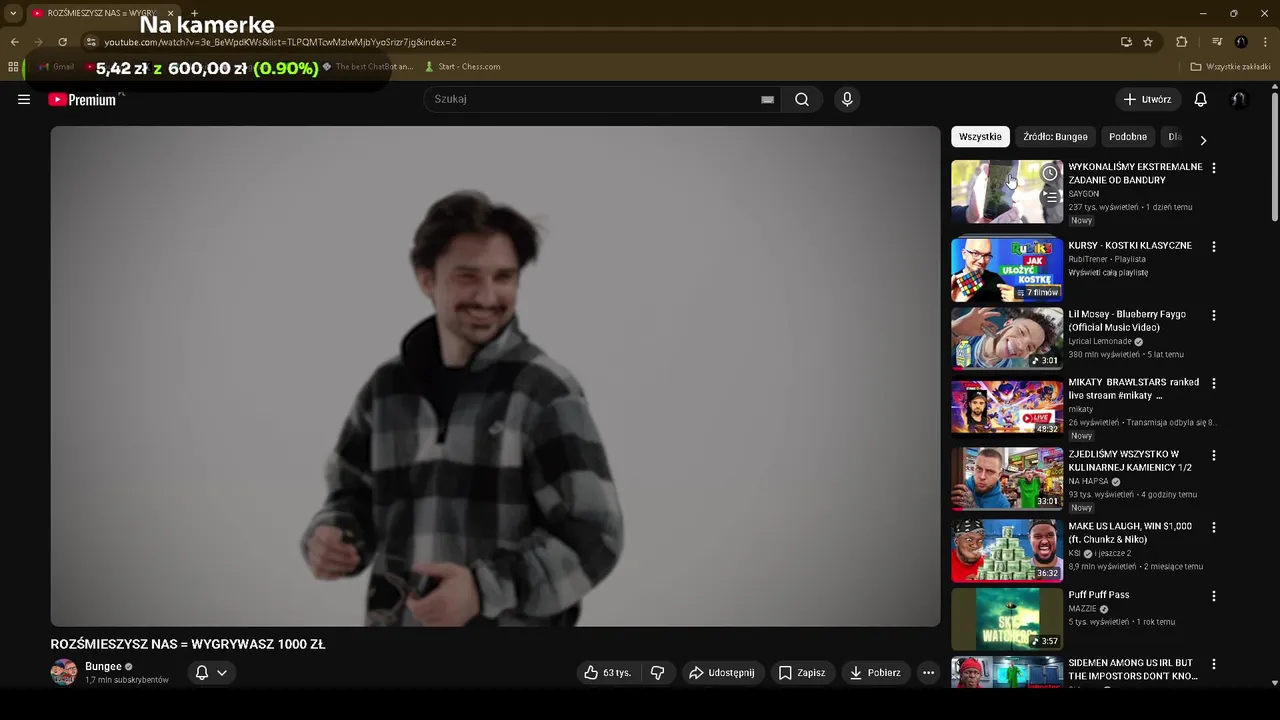Open the YouTube guide hamburger menu
1280x720 pixels.
[24, 99]
